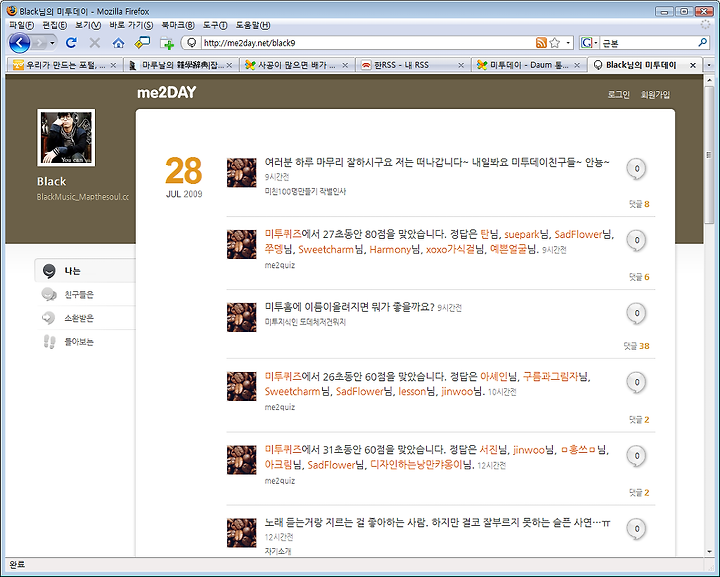Bookmark this page with the star icon
The width and height of the screenshot is (720, 577).
[555, 43]
